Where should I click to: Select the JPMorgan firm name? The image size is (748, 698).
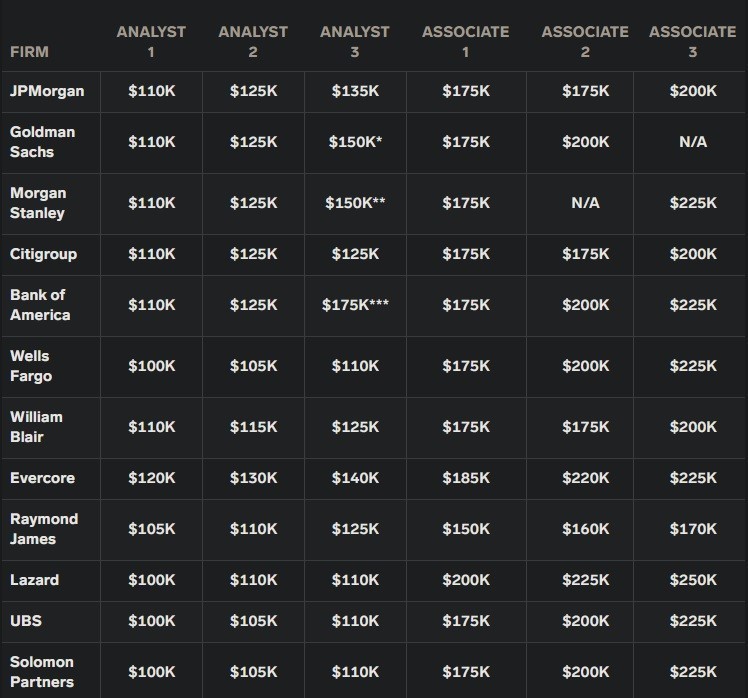[47, 91]
